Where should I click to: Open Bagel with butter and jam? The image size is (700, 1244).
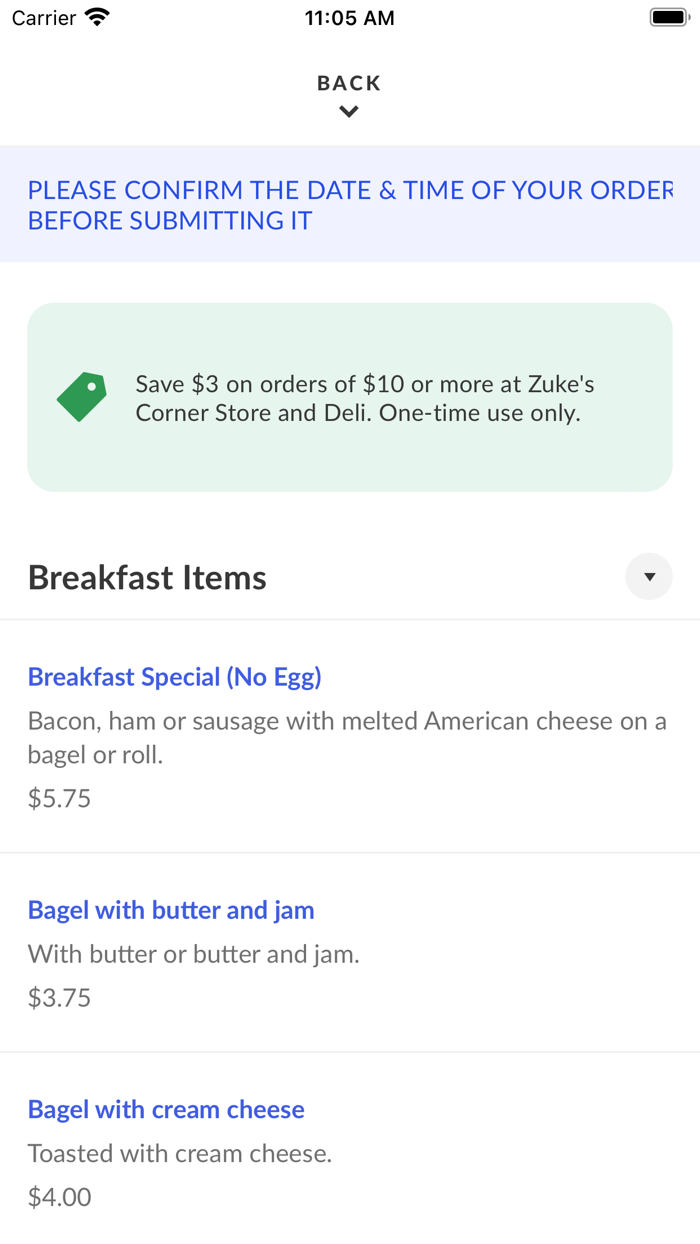click(x=171, y=910)
